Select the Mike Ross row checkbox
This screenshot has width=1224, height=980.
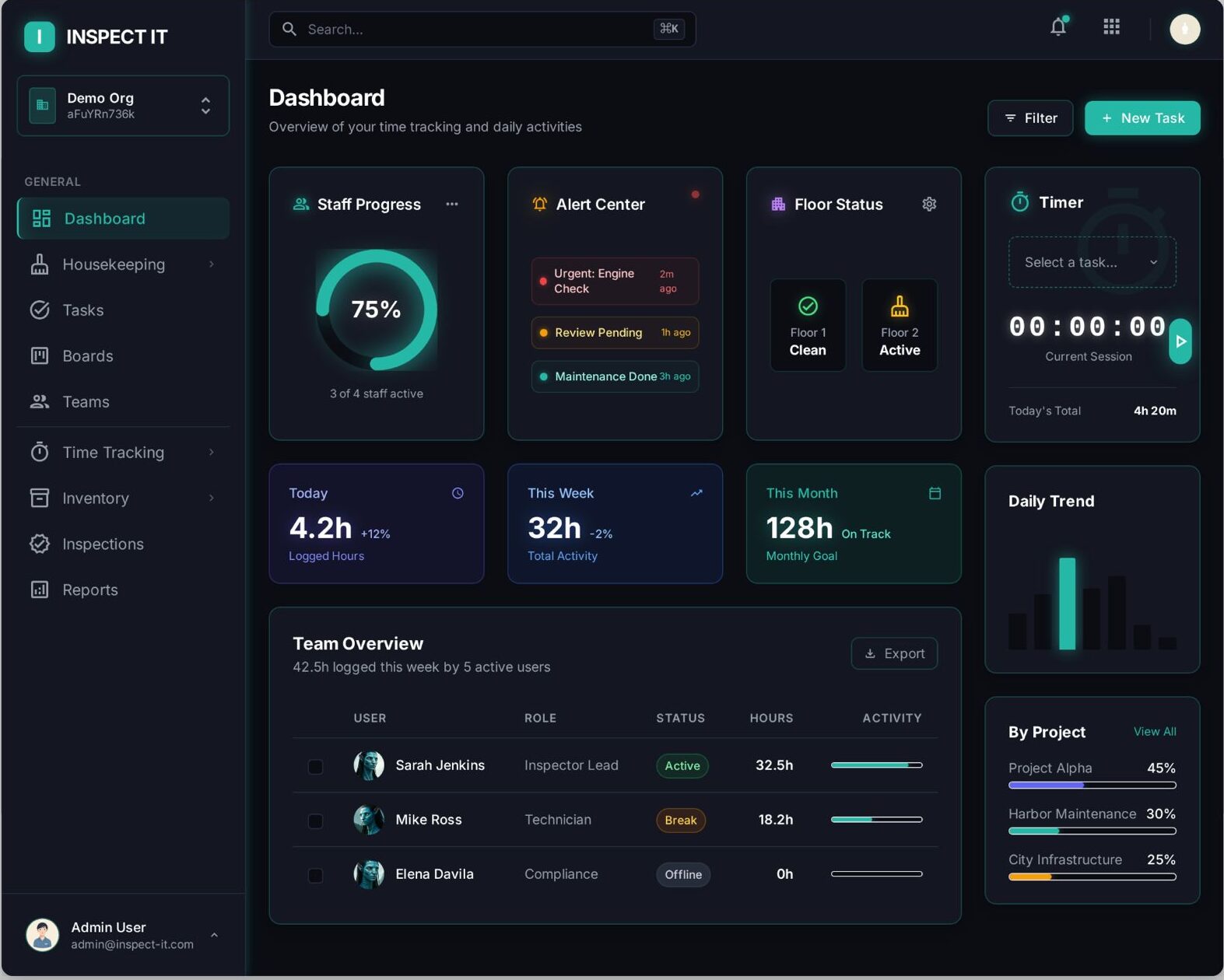pos(315,821)
